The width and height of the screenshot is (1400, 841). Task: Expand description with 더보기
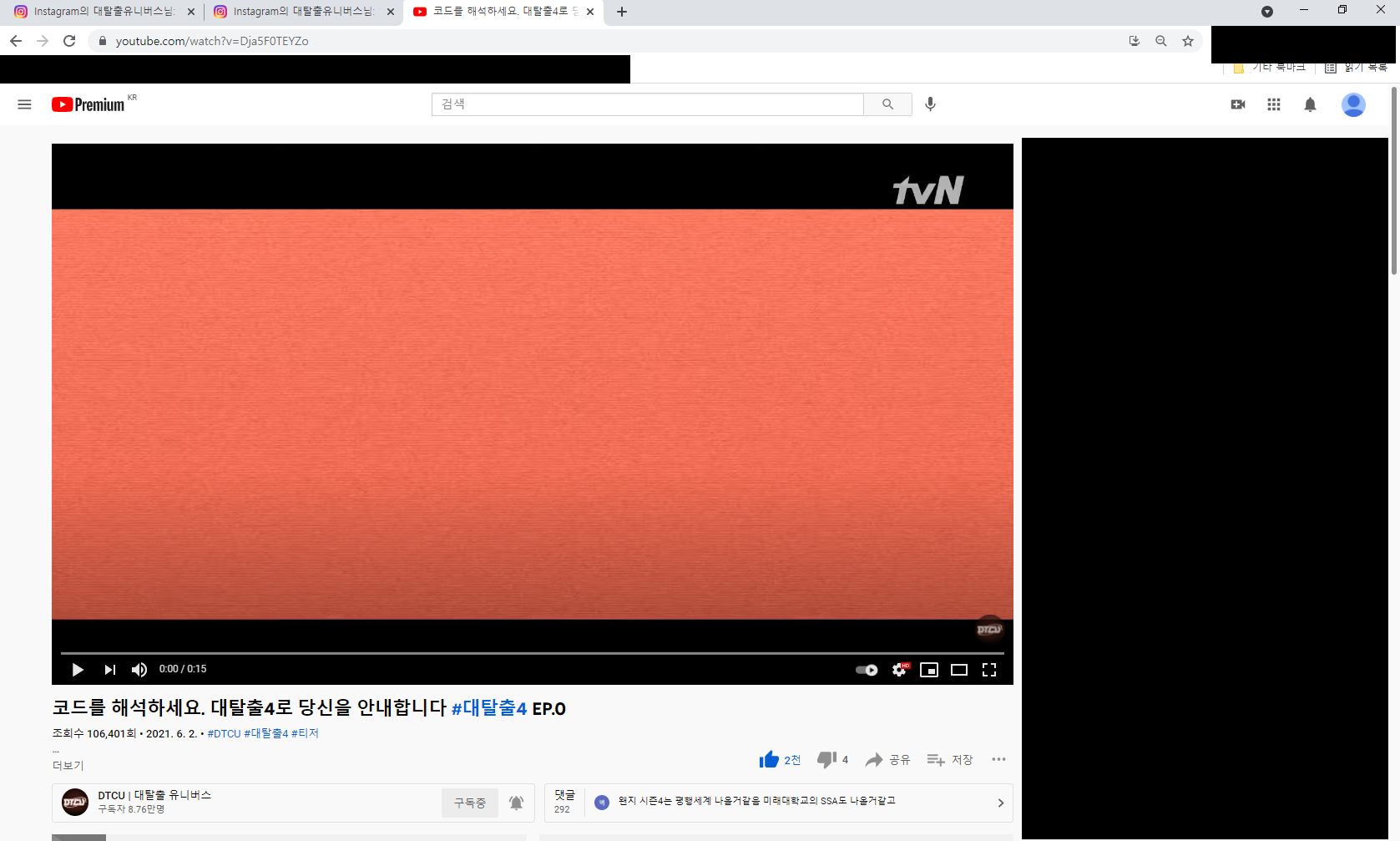(x=68, y=765)
